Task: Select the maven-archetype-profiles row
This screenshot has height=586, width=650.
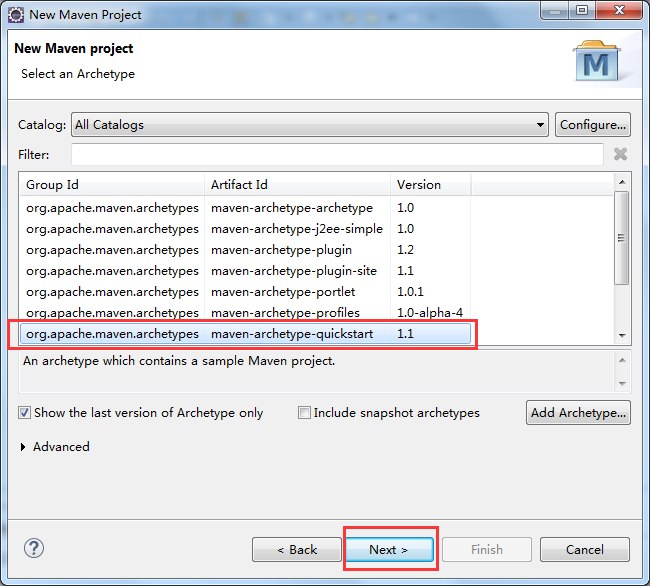Action: point(245,313)
